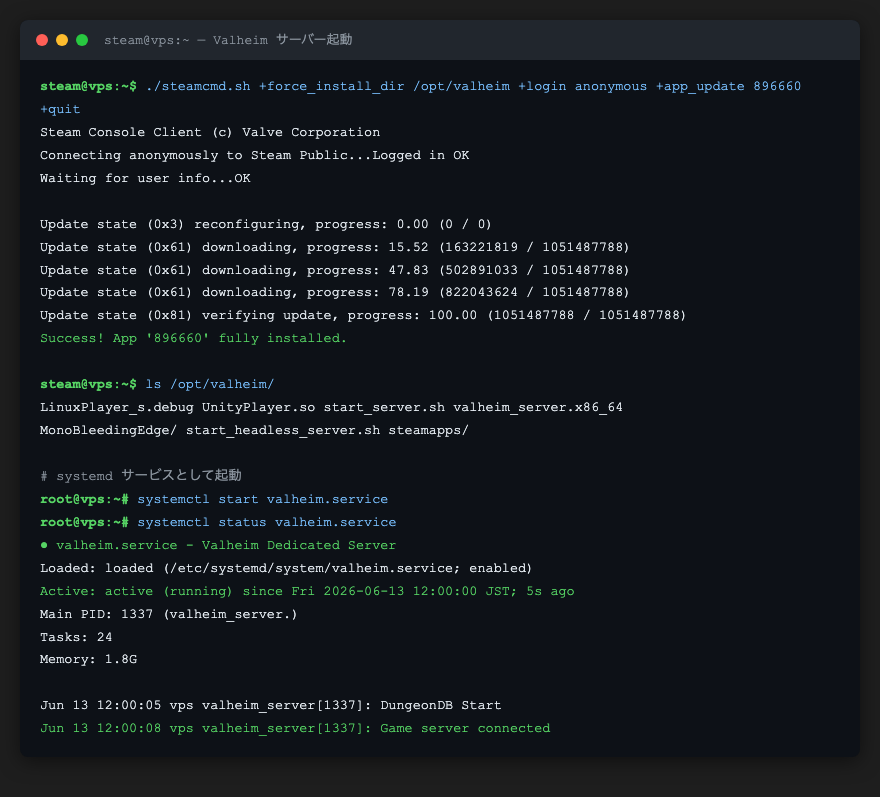
Task: Click the 'systemctl status valheim.service' command
Action: tap(267, 523)
